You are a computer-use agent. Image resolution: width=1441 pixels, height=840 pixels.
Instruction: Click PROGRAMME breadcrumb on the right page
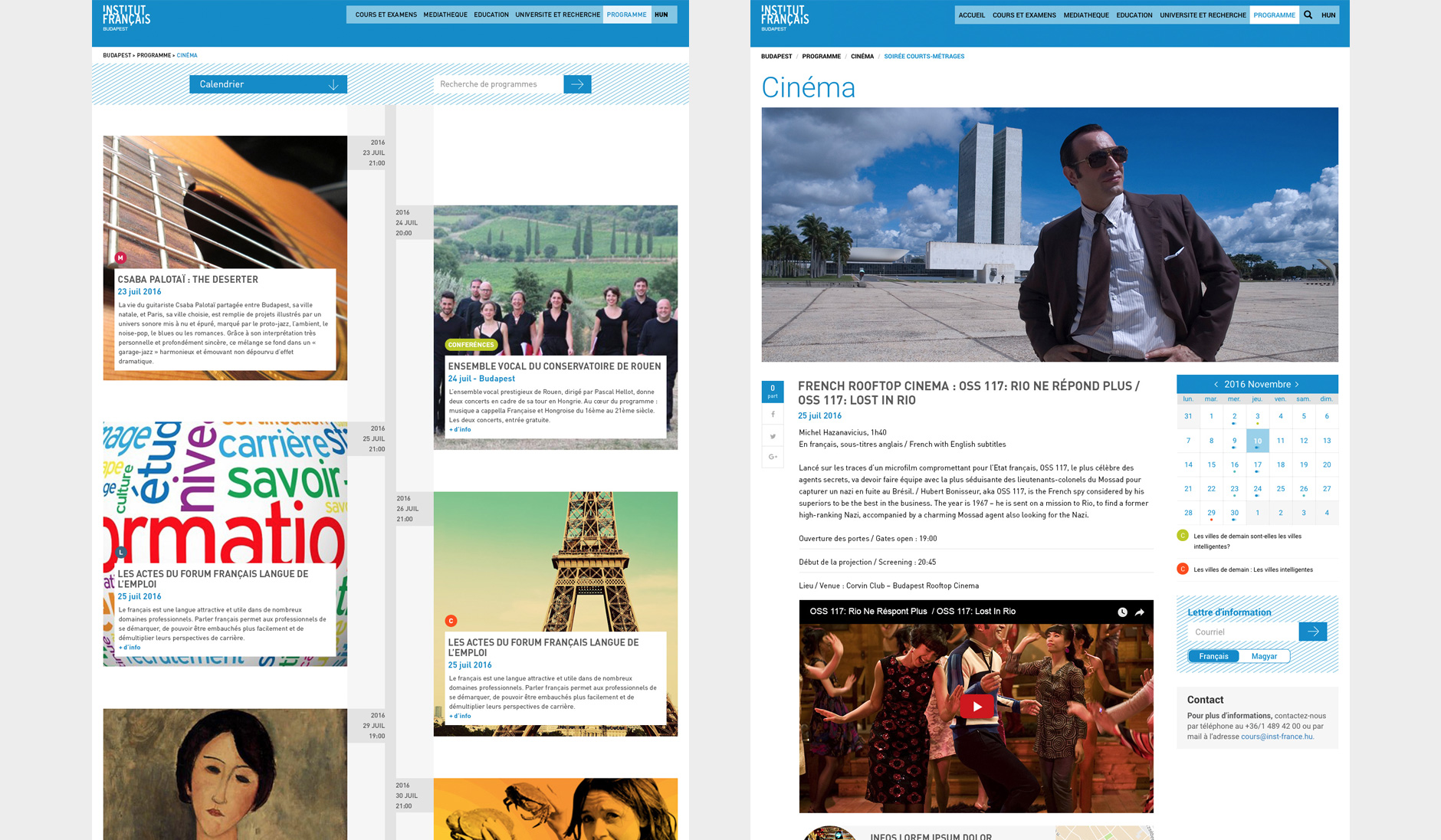click(x=822, y=56)
